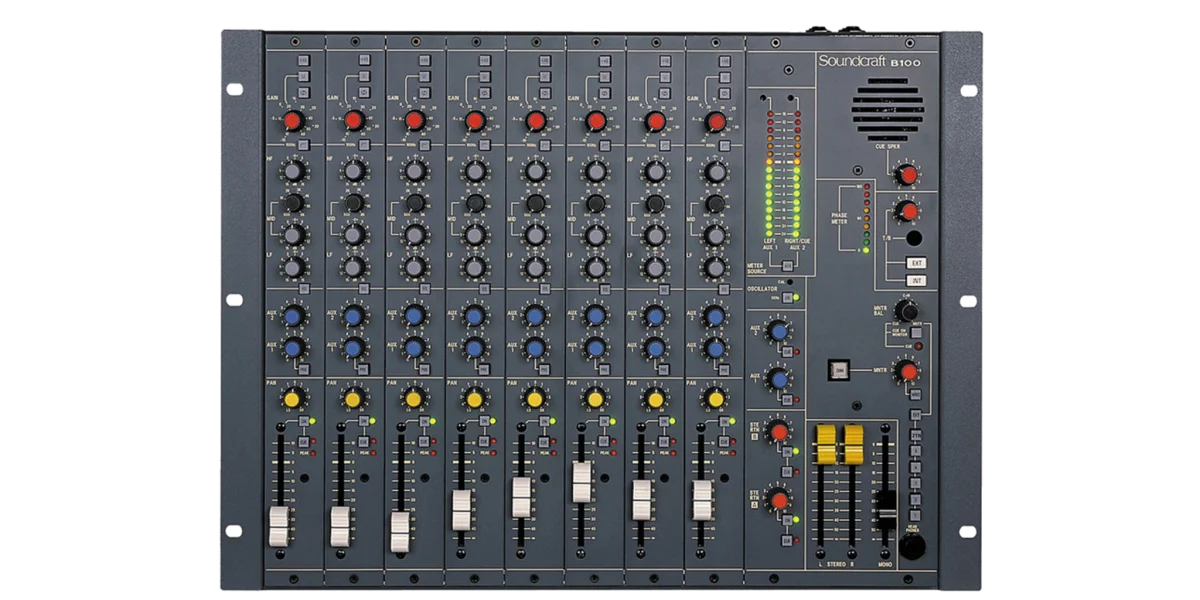
Task: Turn the master AUX 1 blue knob
Action: point(778,380)
